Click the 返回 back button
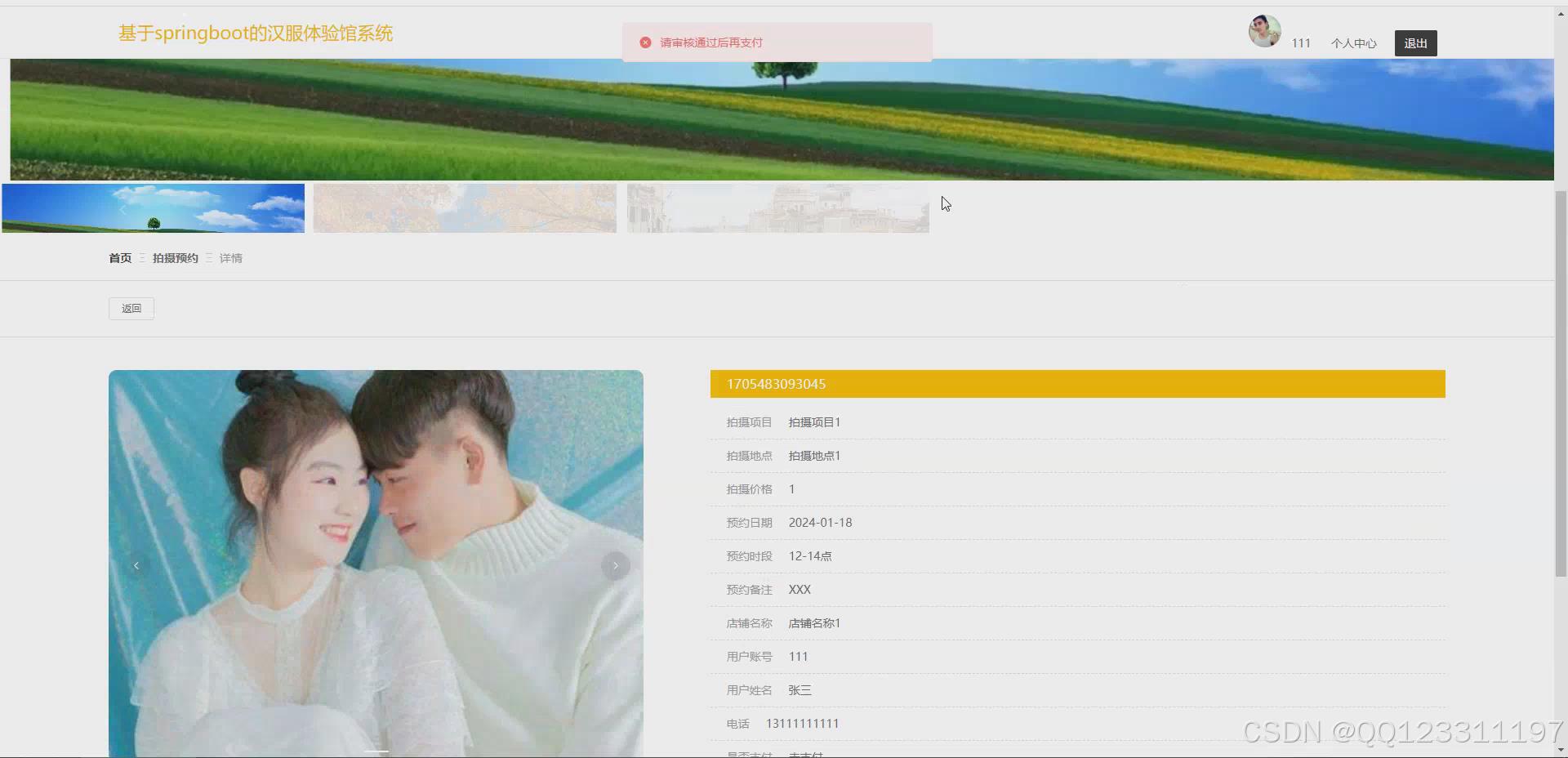The image size is (1568, 758). click(131, 308)
